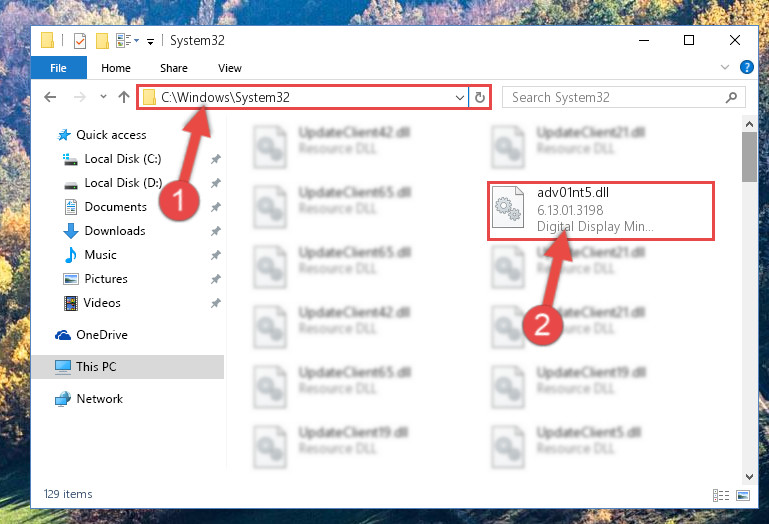The image size is (769, 524).
Task: Open the File menu
Action: [x=58, y=68]
